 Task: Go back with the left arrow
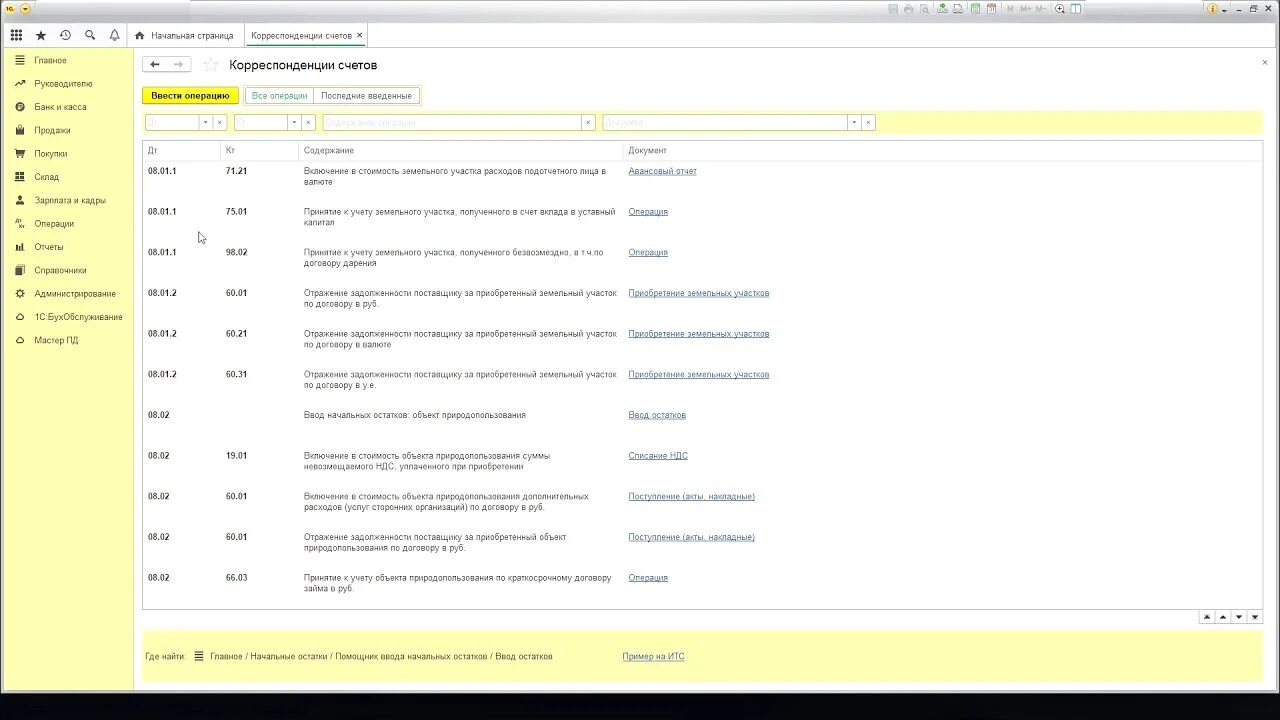click(x=154, y=64)
